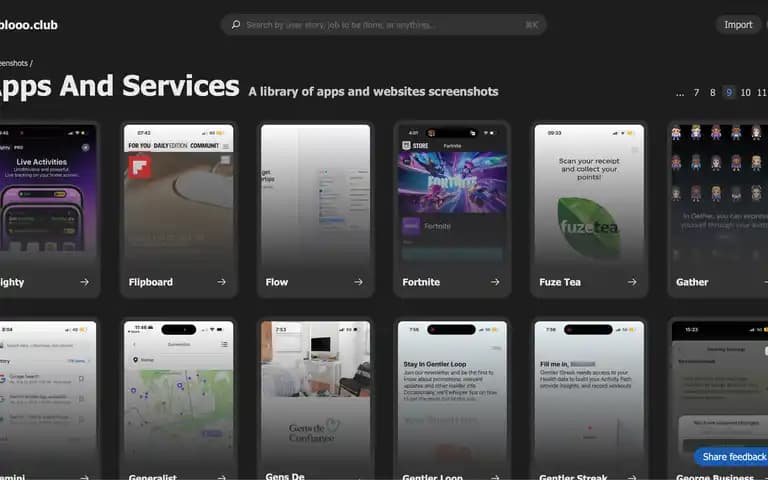The width and height of the screenshot is (768, 480).
Task: Open the Gentler Streak screenshot thumbnail
Action: 589,392
